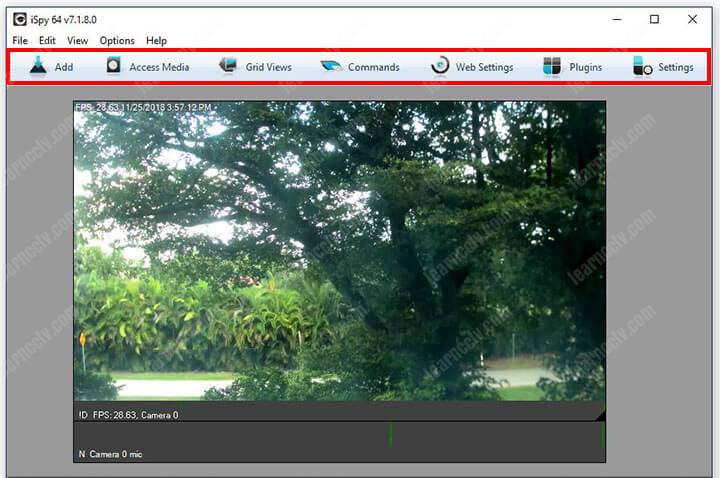Minimize the iSpy window

(x=615, y=19)
